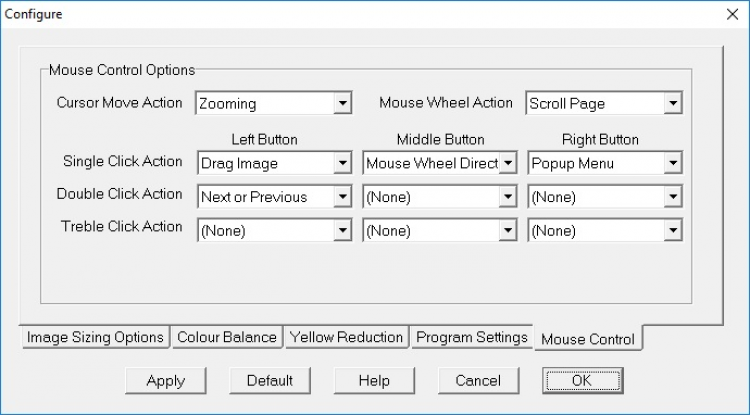This screenshot has width=750, height=415.
Task: Open the Colour Balance tab
Action: pos(226,337)
